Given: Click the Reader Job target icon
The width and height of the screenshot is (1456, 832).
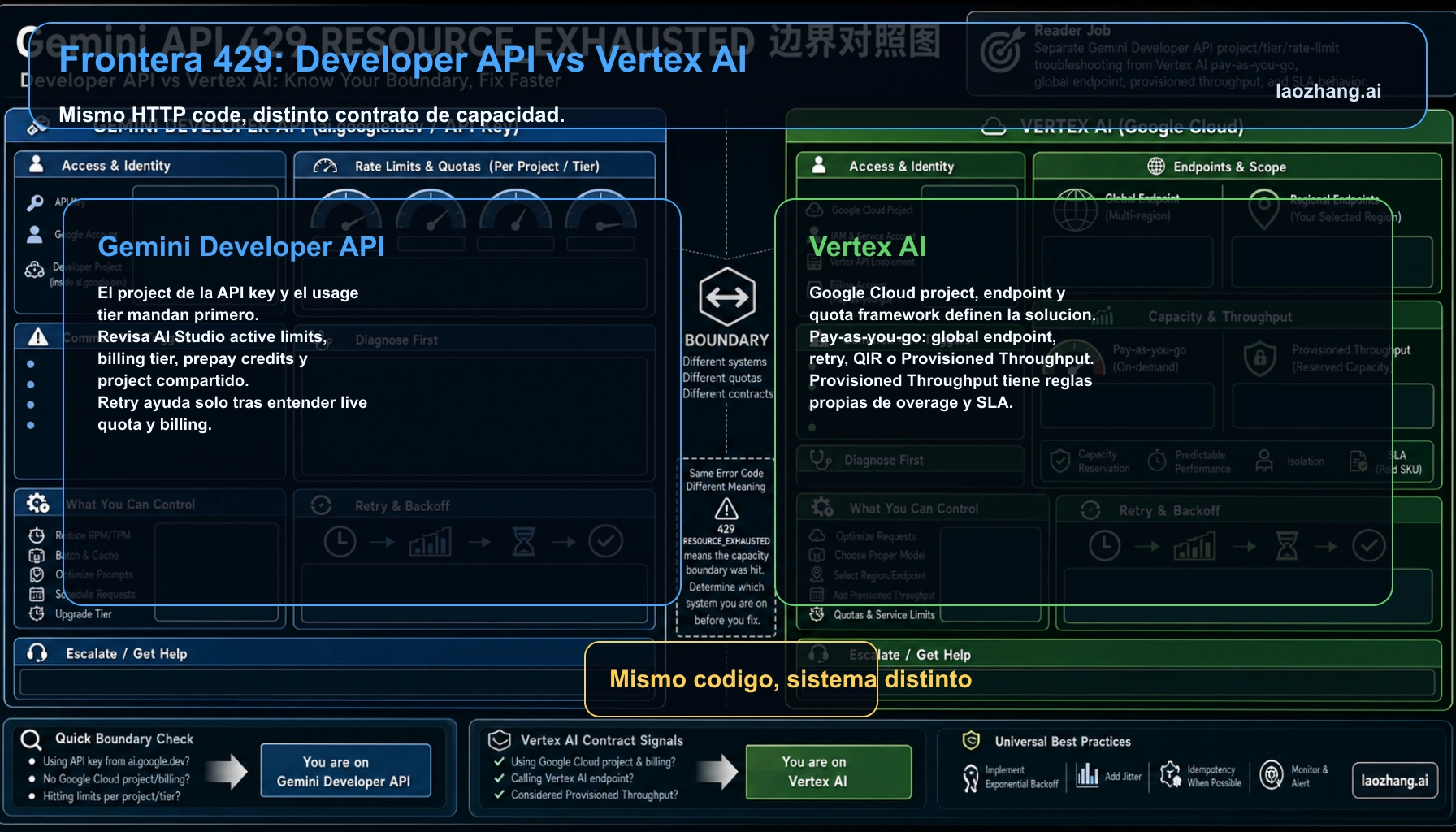Looking at the screenshot, I should [1001, 50].
